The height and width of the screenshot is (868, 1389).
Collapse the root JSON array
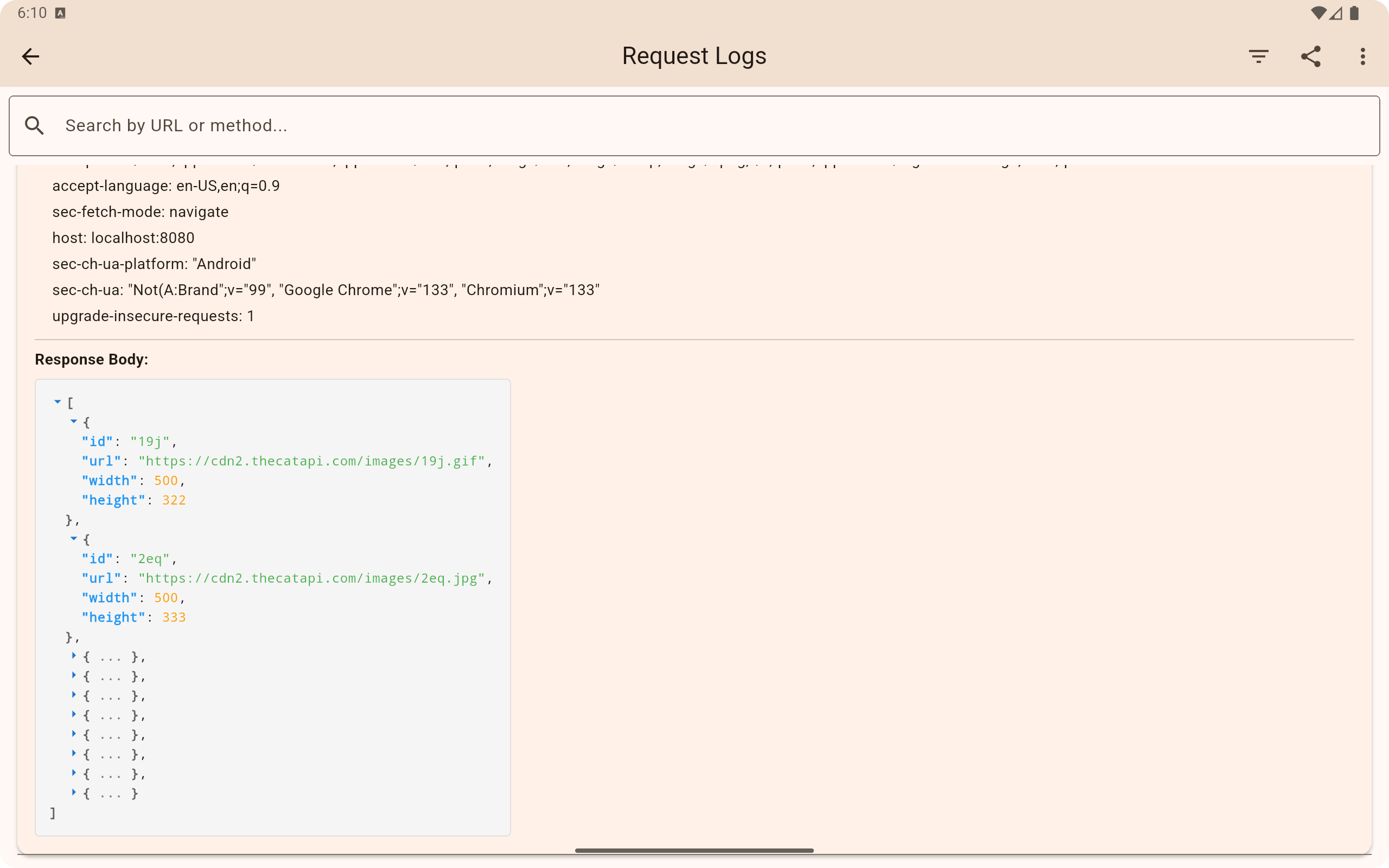(x=58, y=402)
